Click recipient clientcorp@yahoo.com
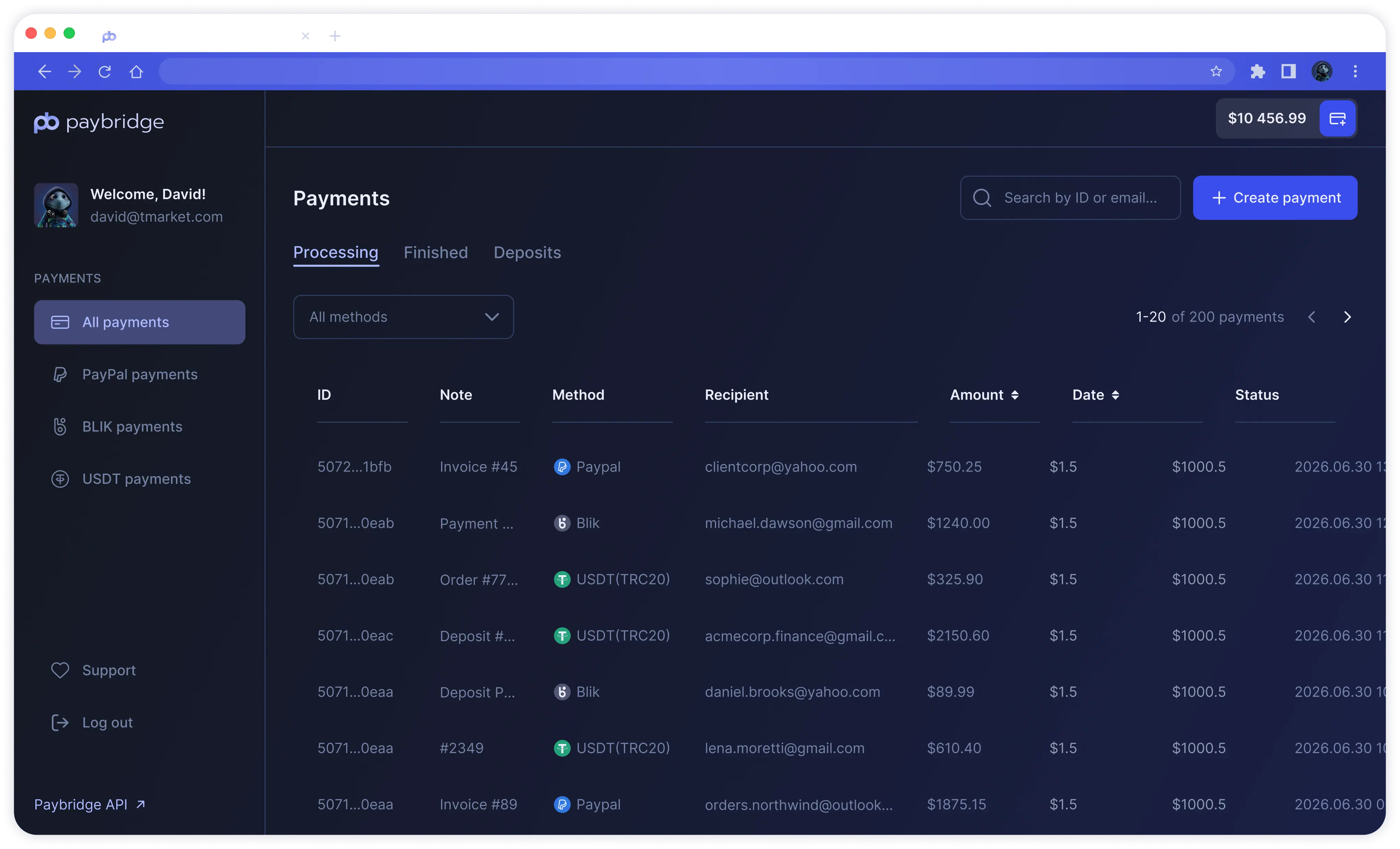The image size is (1400, 849). coord(781,467)
